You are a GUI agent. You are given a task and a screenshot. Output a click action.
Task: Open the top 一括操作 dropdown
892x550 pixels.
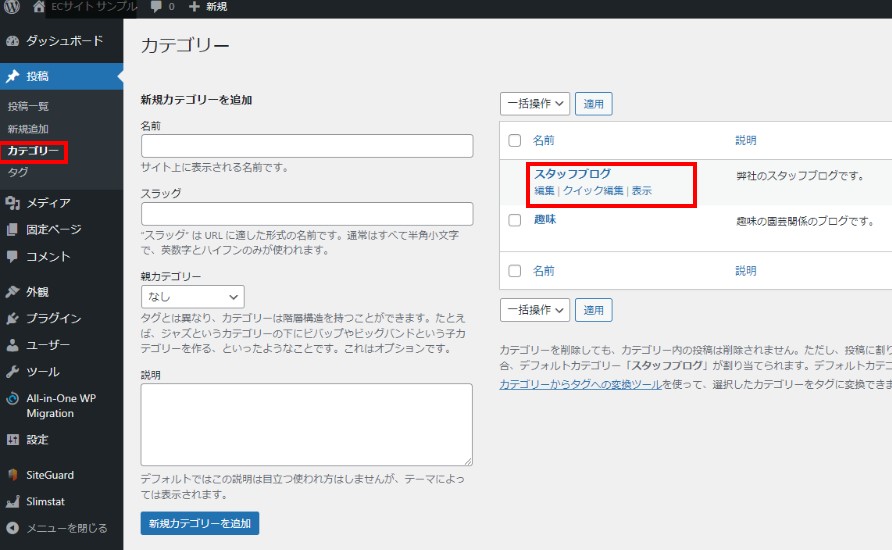(x=534, y=104)
